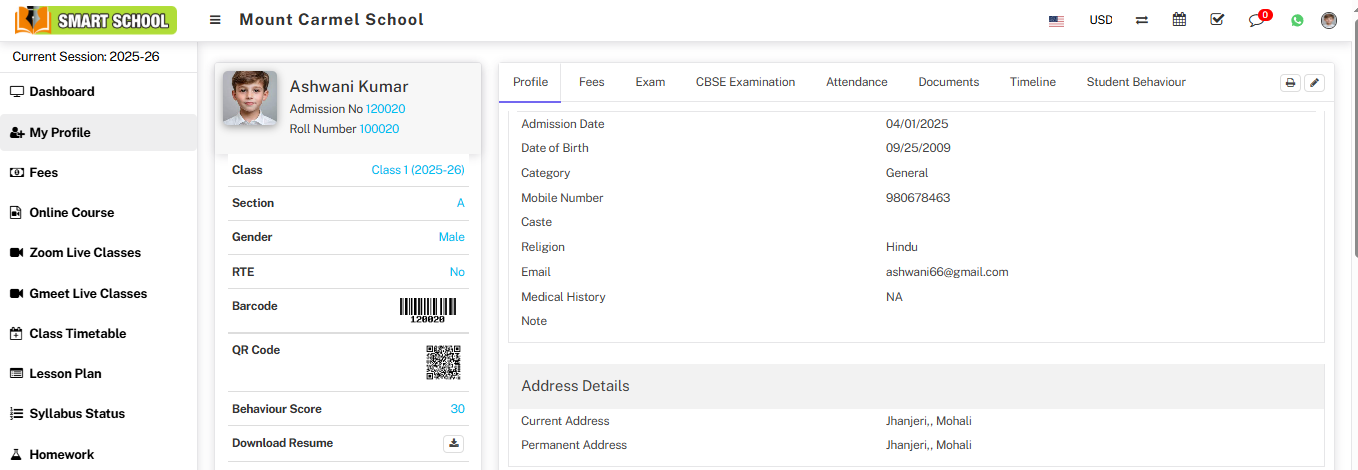The image size is (1358, 470).
Task: Click the Smart School logo
Action: [x=95, y=20]
